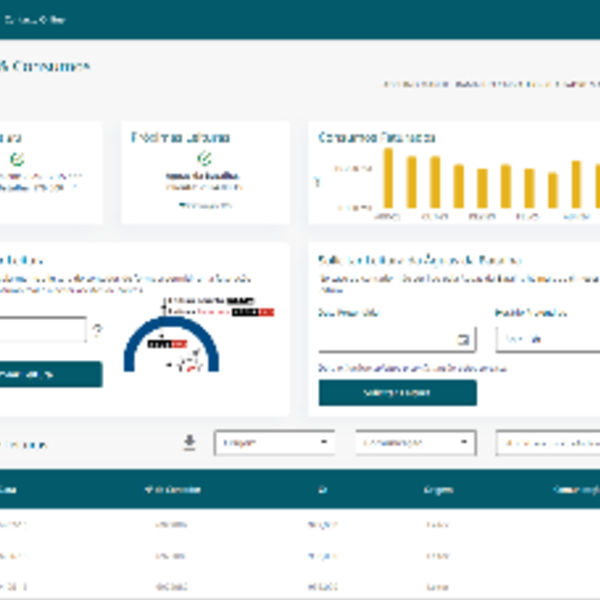Click the filter input field right of dropdowns
The image size is (600, 600).
coord(550,442)
